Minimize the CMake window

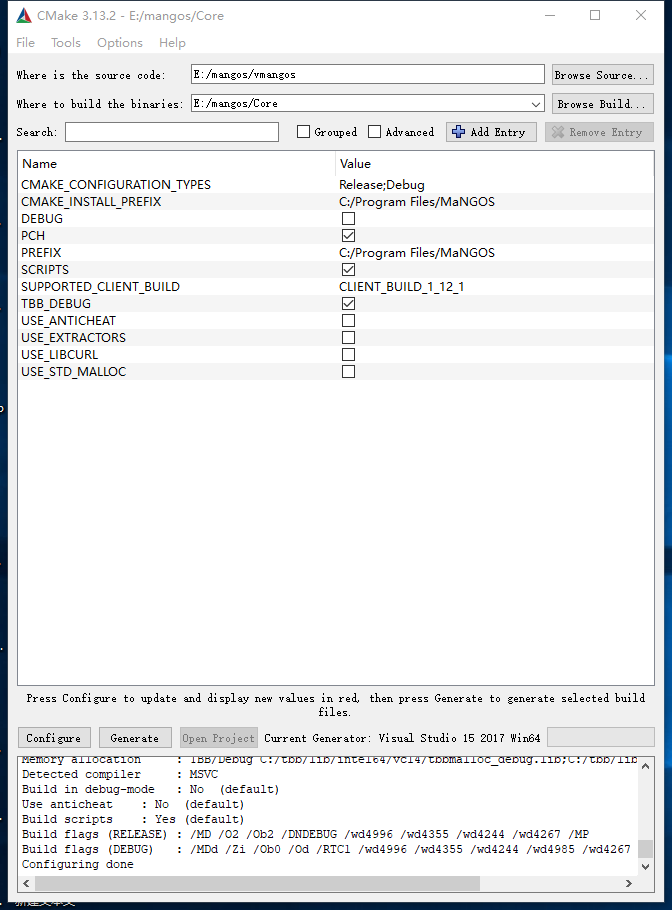[550, 16]
